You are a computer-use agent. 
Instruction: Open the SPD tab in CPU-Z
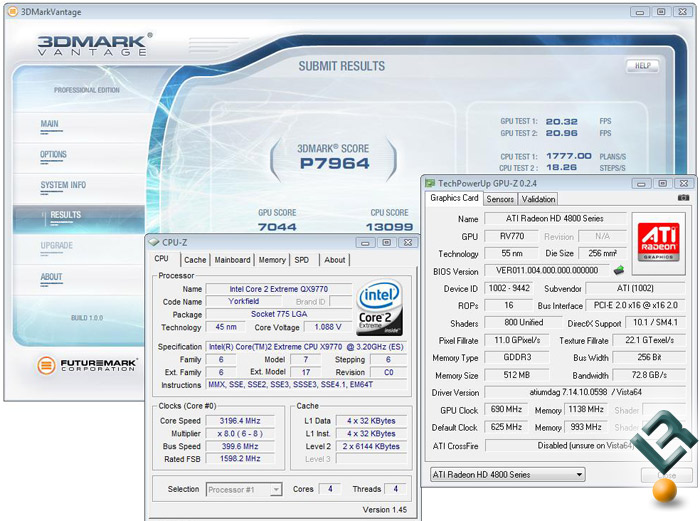pos(302,260)
